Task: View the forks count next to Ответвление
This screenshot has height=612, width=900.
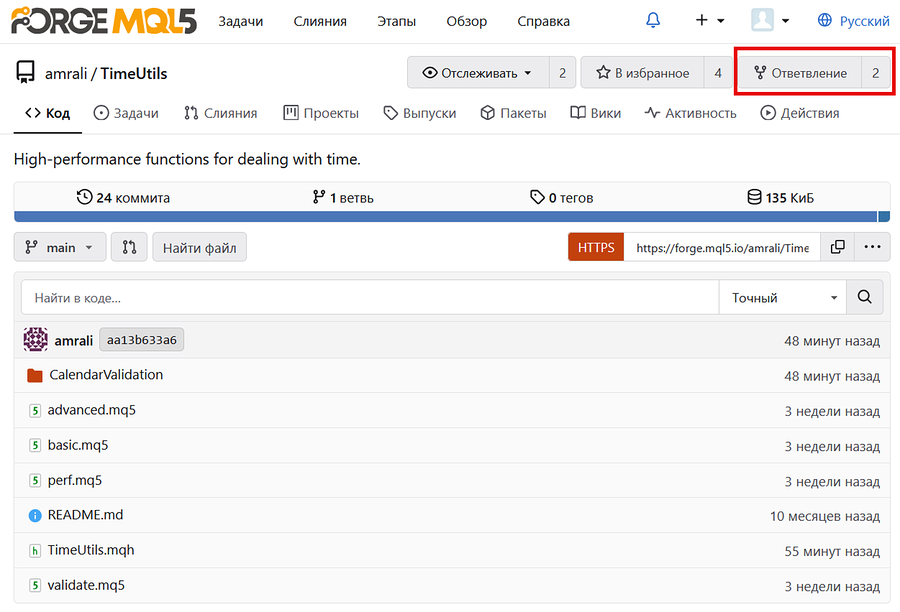Action: (875, 73)
